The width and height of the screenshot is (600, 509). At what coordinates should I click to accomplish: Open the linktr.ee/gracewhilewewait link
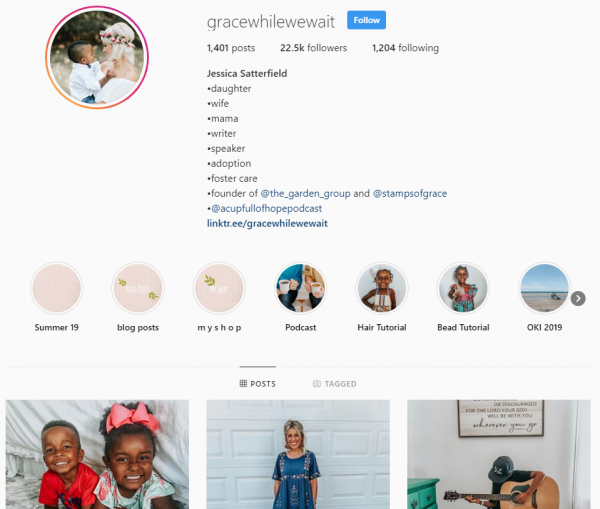[x=267, y=224]
